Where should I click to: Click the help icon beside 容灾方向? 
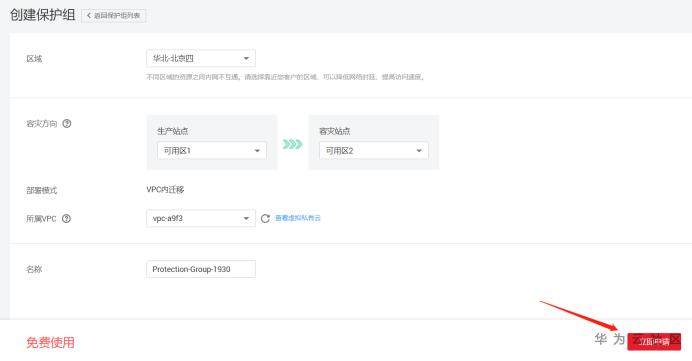67,124
